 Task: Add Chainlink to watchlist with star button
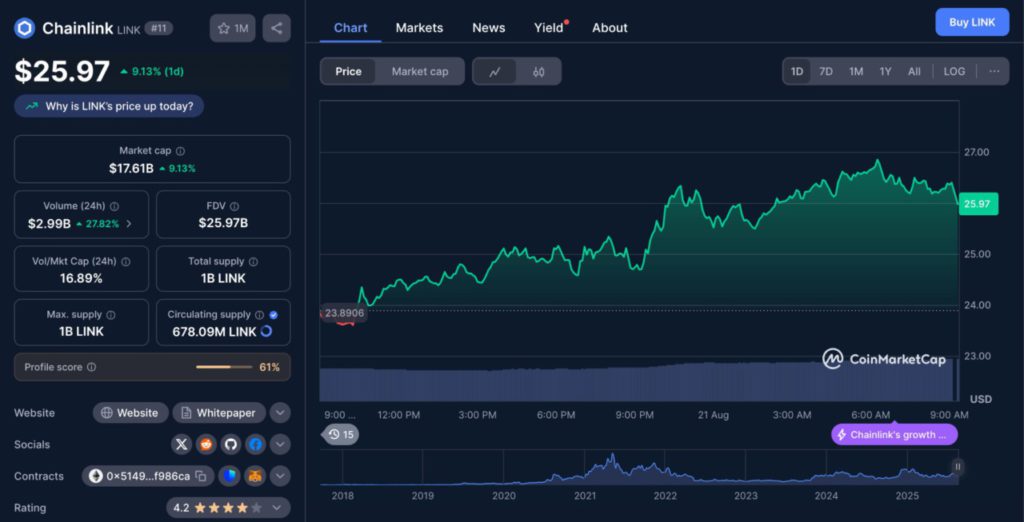coord(233,28)
